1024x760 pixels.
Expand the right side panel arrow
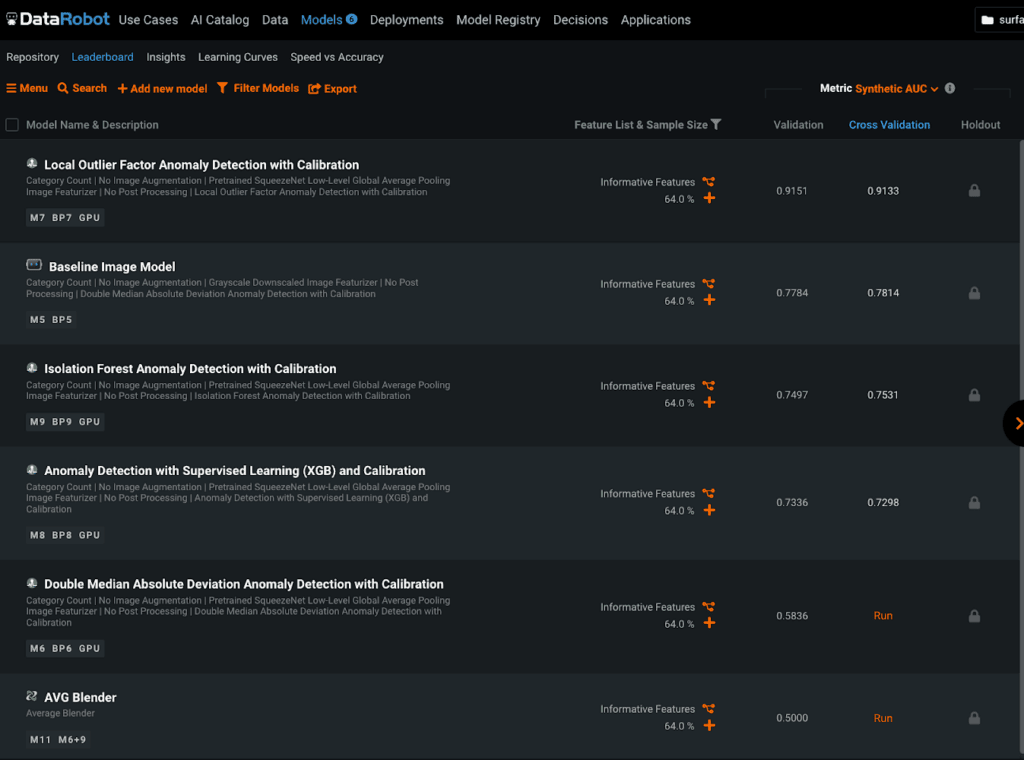pos(1016,423)
